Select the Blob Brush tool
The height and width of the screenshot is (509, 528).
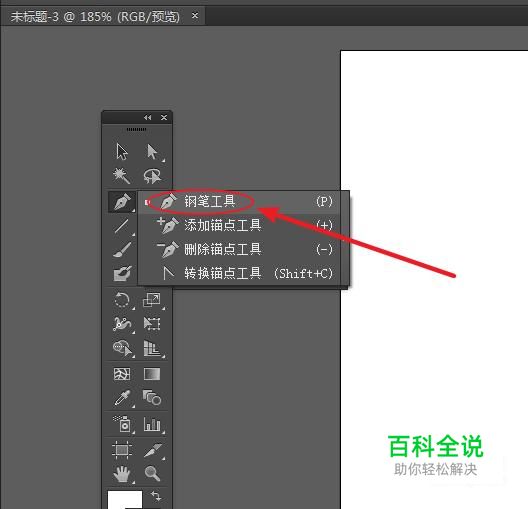pos(122,273)
